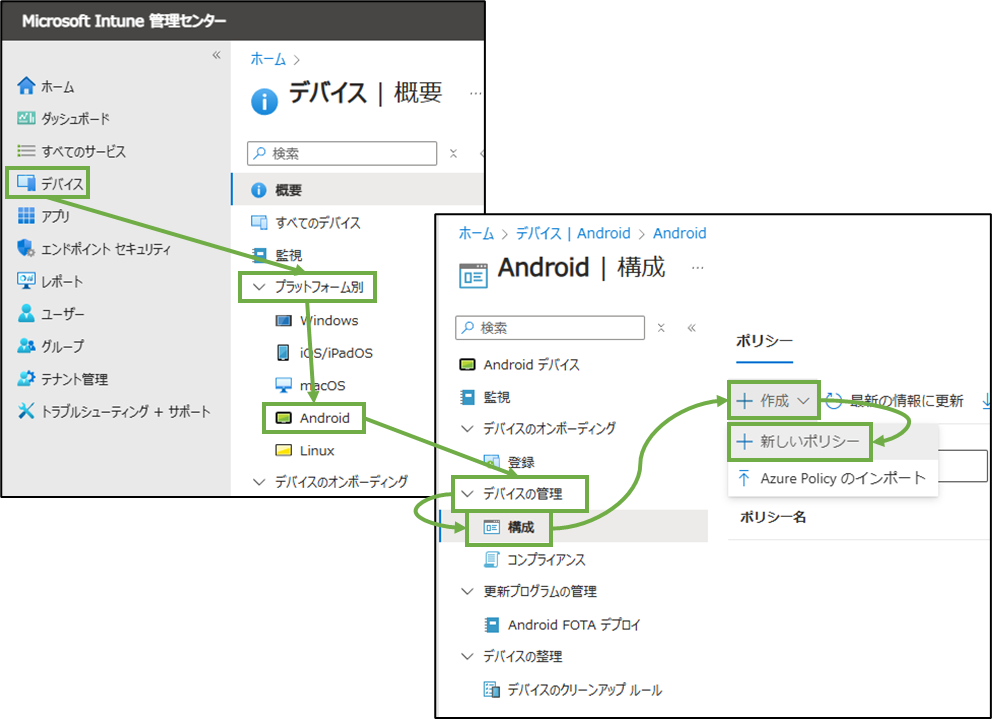Collapse the プラットフォーム別 section
992x719 pixels.
pos(259,287)
